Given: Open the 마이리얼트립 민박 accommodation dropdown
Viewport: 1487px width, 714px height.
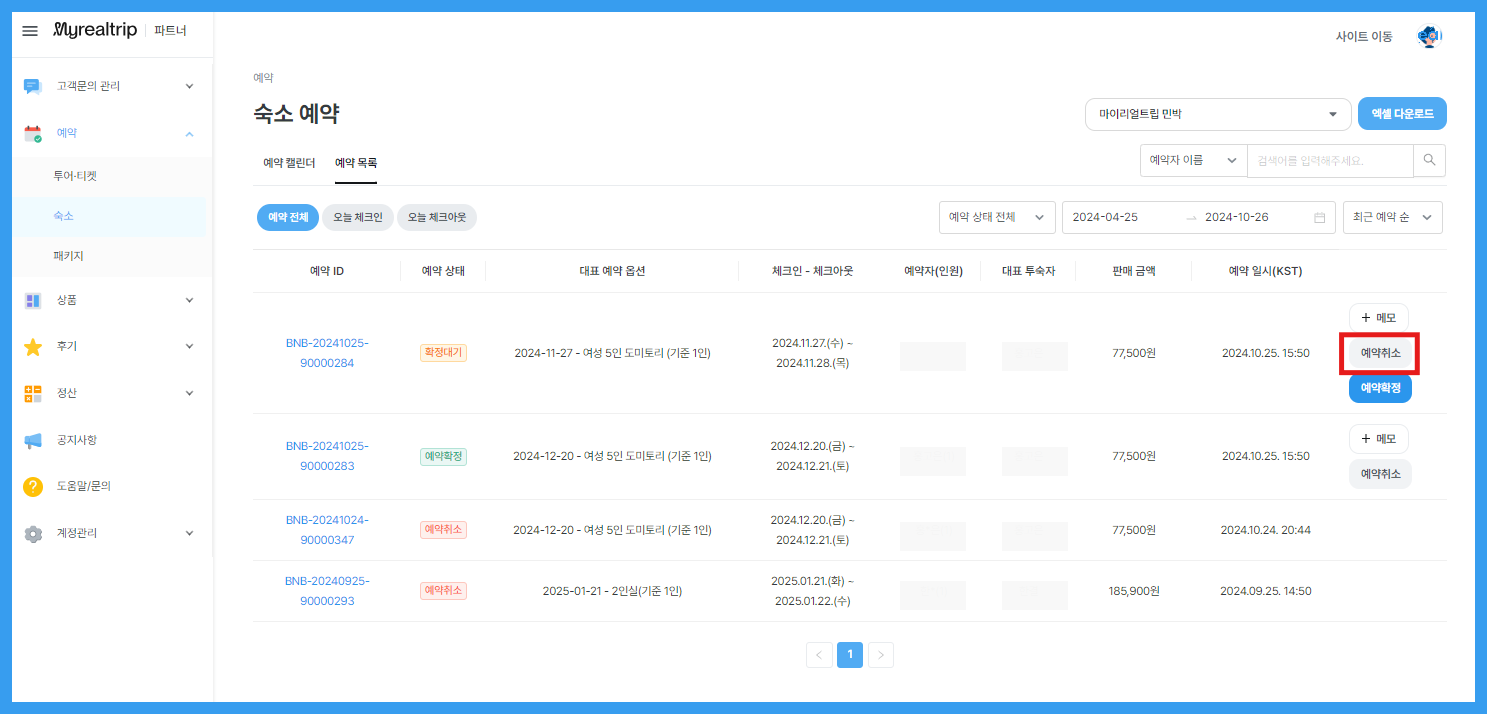Looking at the screenshot, I should pyautogui.click(x=1217, y=114).
